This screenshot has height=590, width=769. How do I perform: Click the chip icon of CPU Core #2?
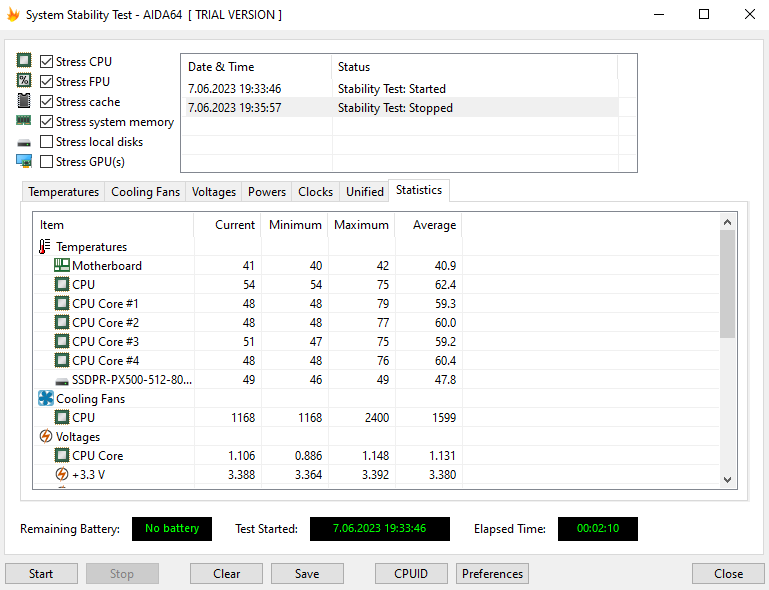pyautogui.click(x=61, y=323)
